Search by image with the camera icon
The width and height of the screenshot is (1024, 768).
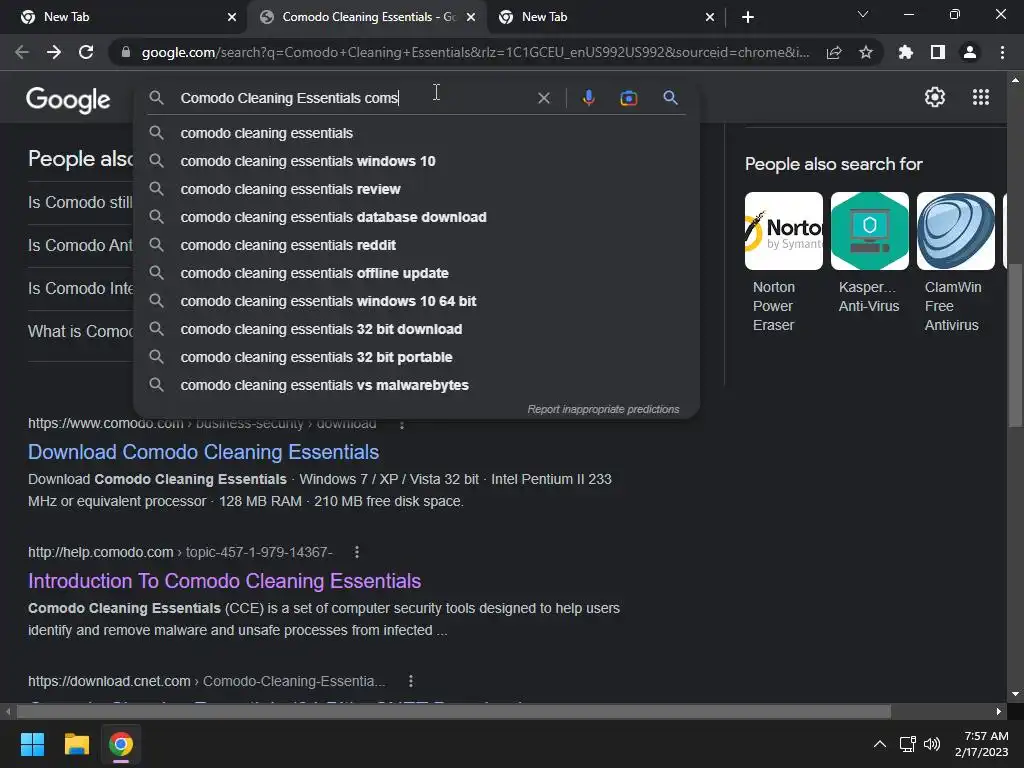click(628, 98)
